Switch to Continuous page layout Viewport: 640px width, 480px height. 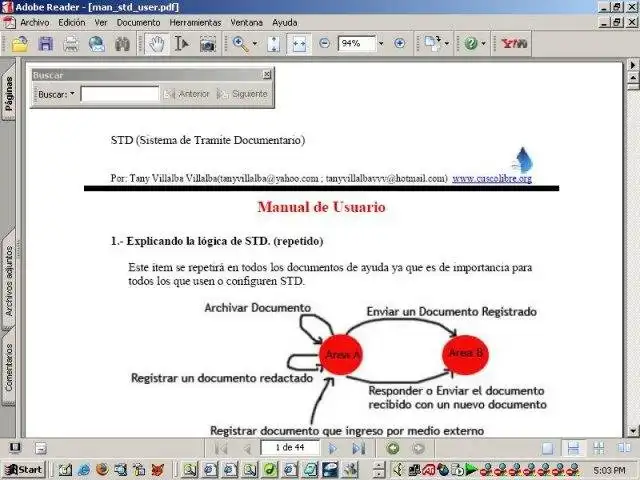pyautogui.click(x=573, y=448)
